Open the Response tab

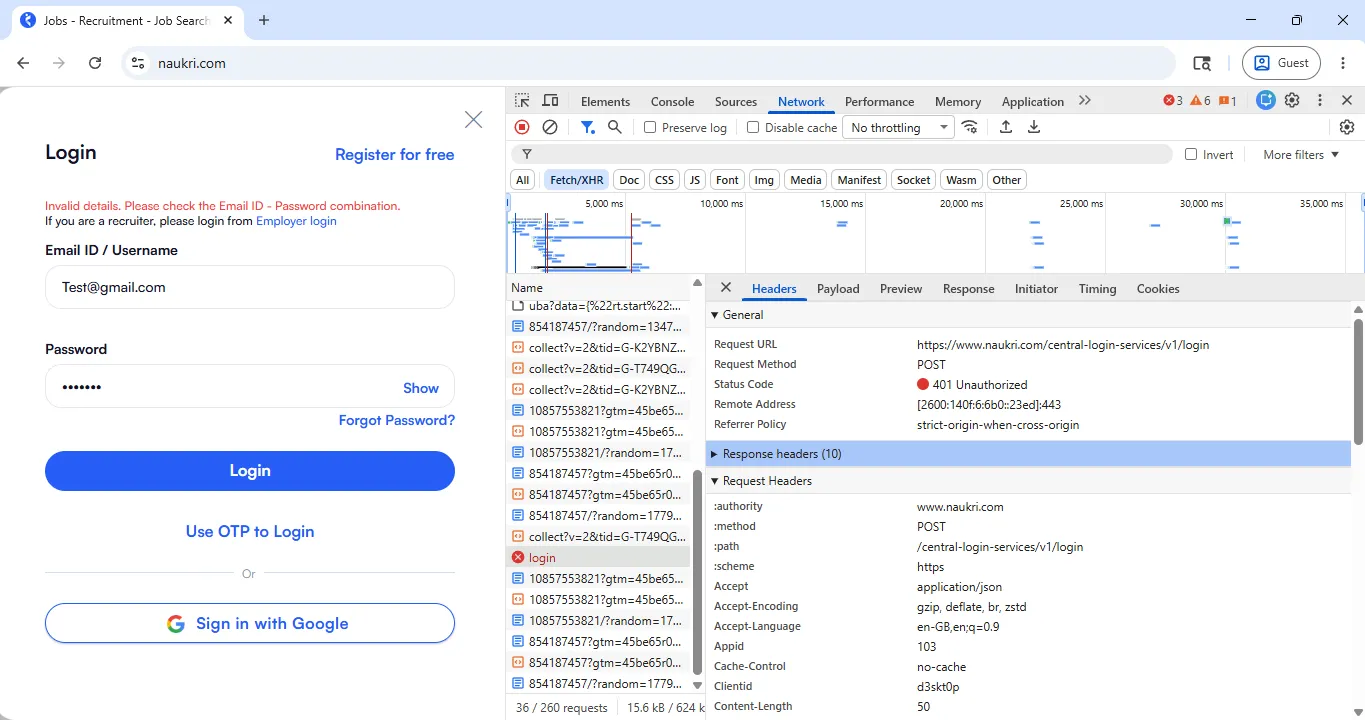point(968,288)
